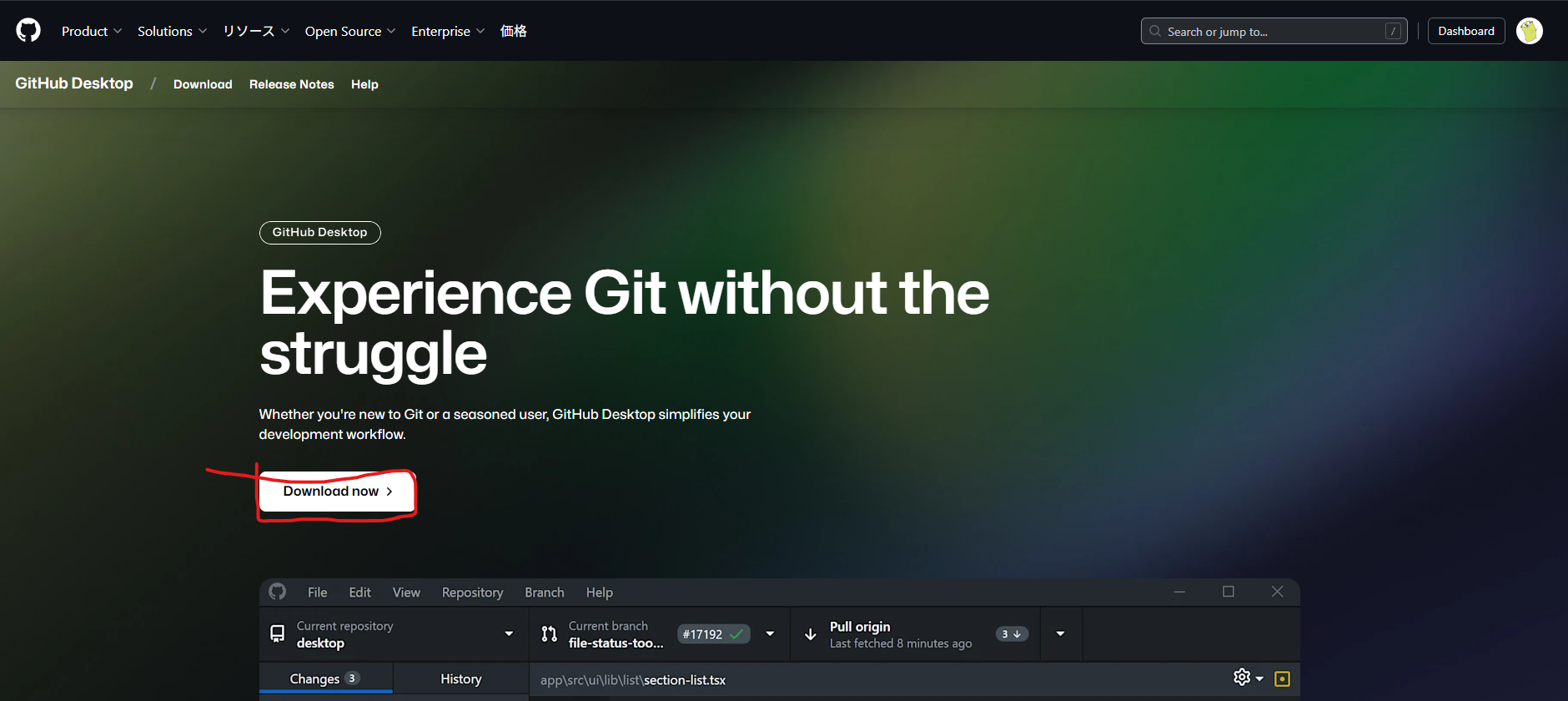Expand the Product menu
1568x701 pixels.
(92, 31)
